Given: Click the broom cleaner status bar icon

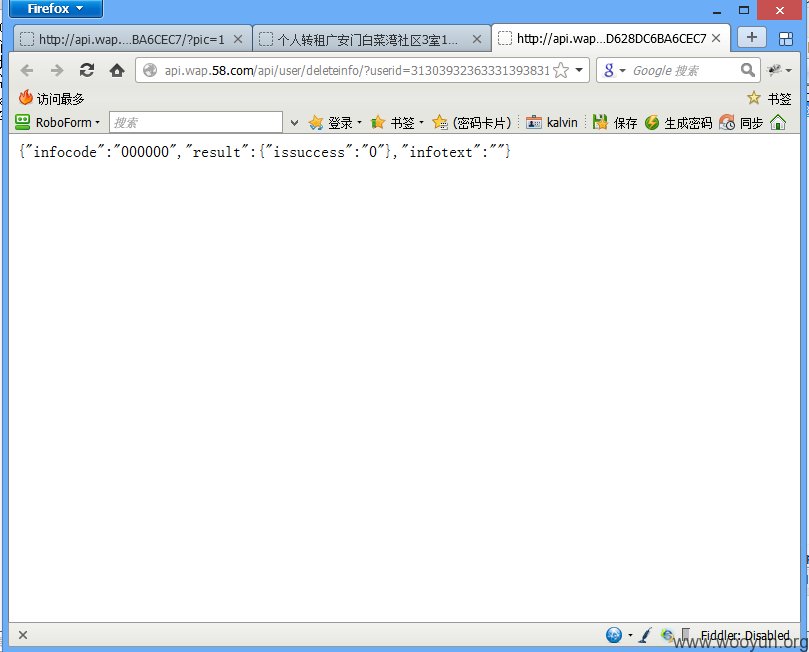Looking at the screenshot, I should (644, 635).
